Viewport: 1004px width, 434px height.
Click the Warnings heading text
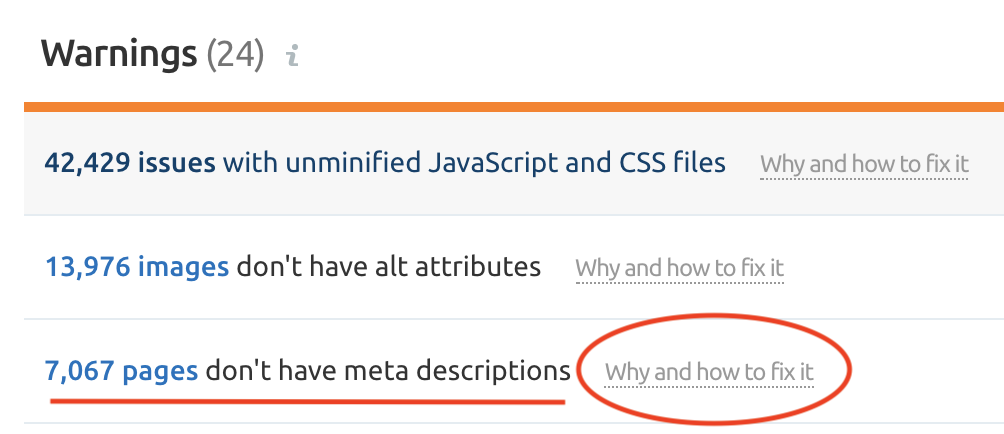(x=119, y=53)
